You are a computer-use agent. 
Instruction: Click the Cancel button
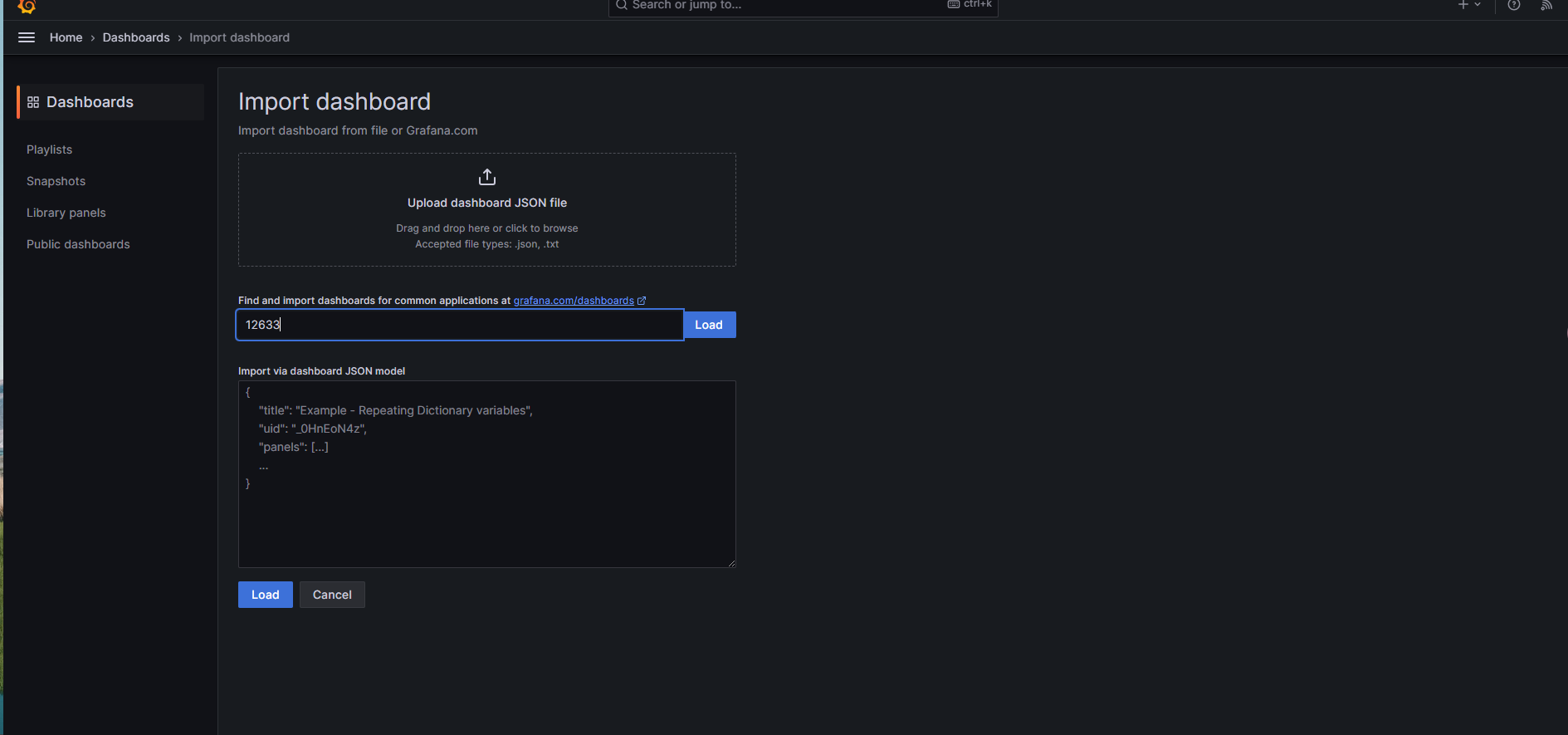332,595
